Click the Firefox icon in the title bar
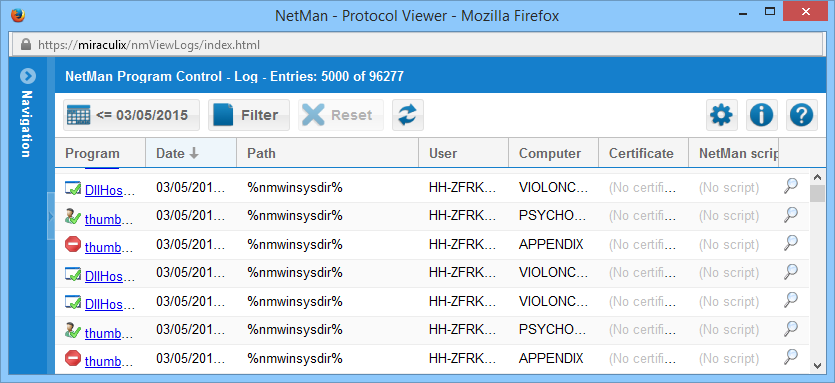 [x=17, y=15]
